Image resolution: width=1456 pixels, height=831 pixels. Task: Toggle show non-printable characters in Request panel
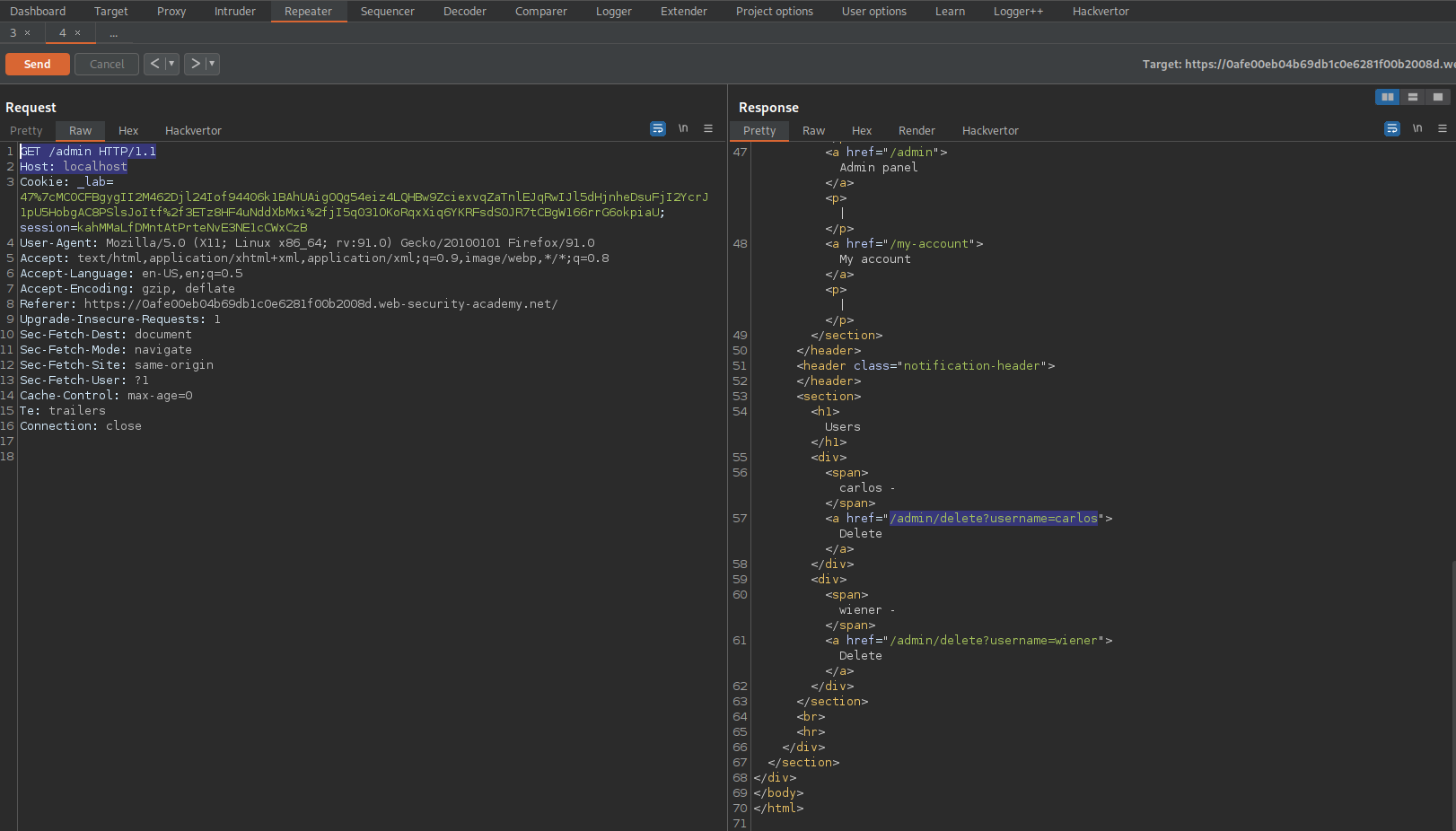[683, 129]
